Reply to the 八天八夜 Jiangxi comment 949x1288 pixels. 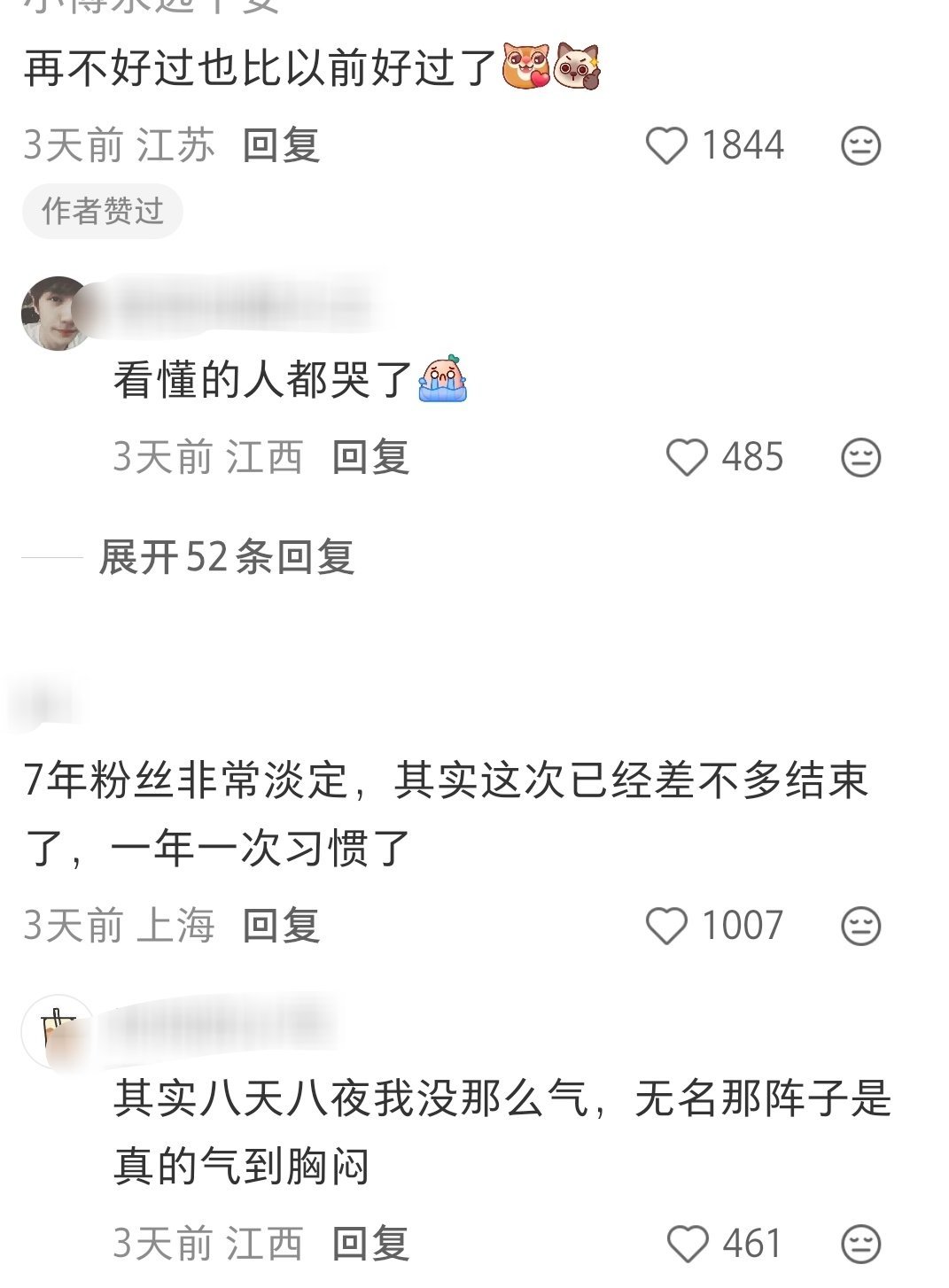coord(370,1244)
